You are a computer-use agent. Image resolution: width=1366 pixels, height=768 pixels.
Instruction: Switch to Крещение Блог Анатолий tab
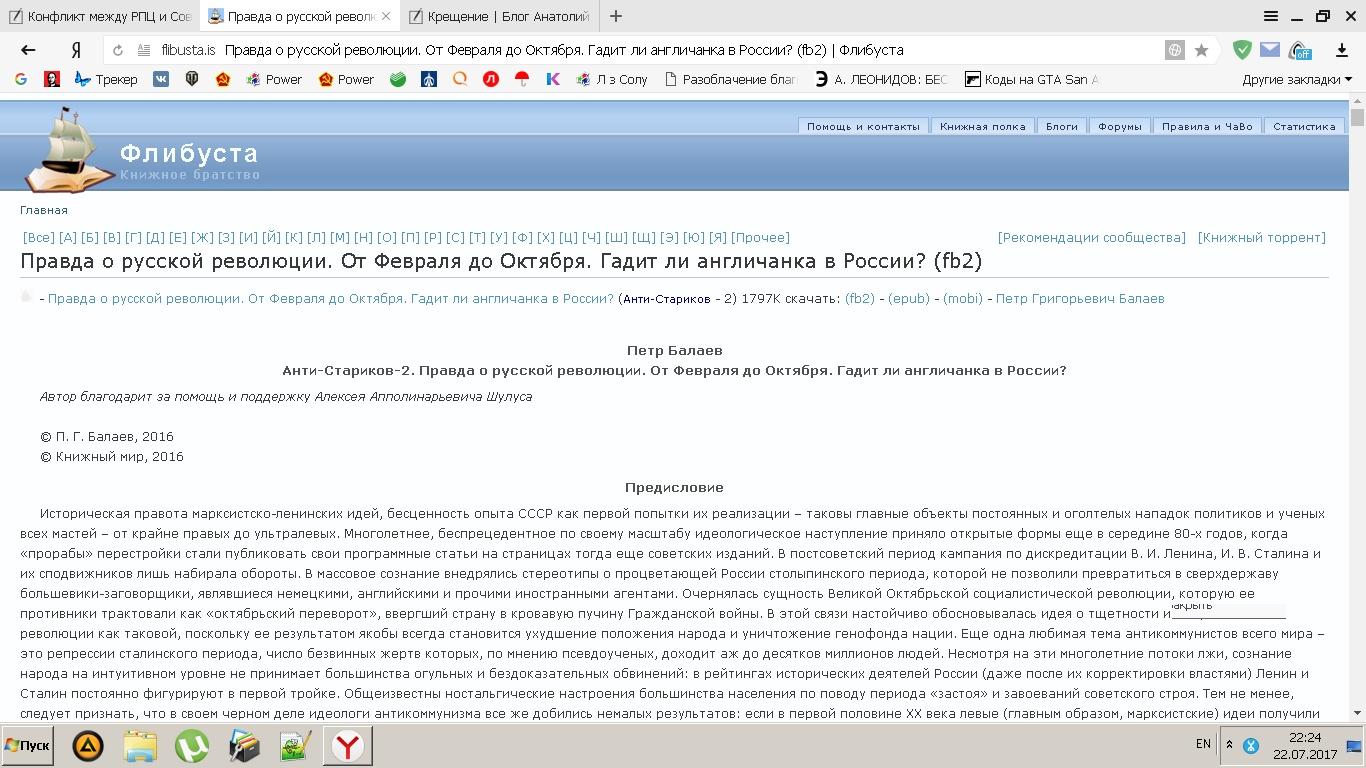click(x=499, y=16)
